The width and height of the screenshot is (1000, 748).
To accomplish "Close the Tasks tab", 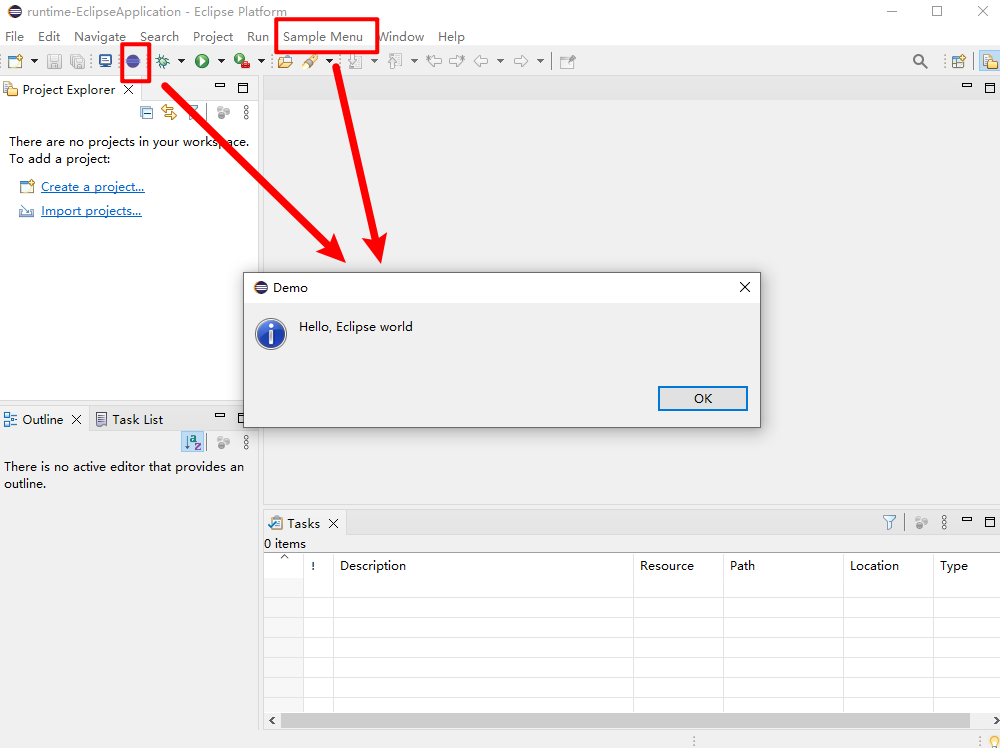I will 334,524.
